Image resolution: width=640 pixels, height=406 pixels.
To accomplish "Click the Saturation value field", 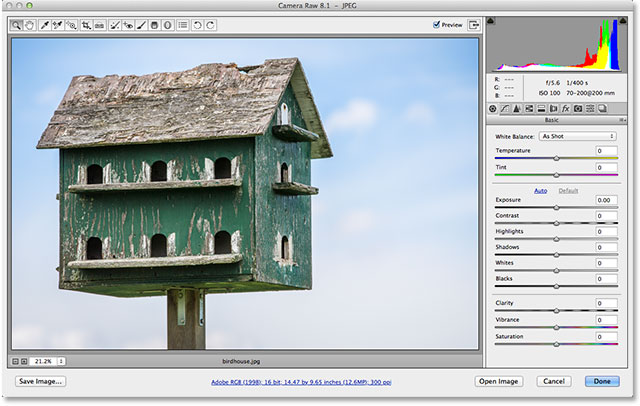I will point(606,337).
